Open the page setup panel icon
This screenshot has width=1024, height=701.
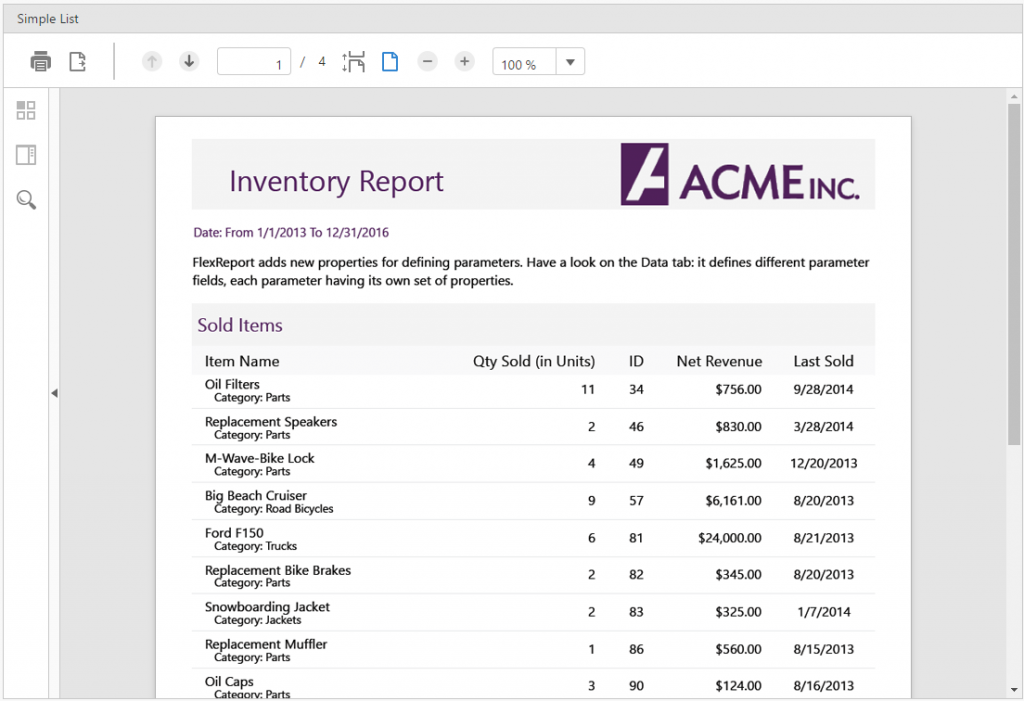pos(26,155)
